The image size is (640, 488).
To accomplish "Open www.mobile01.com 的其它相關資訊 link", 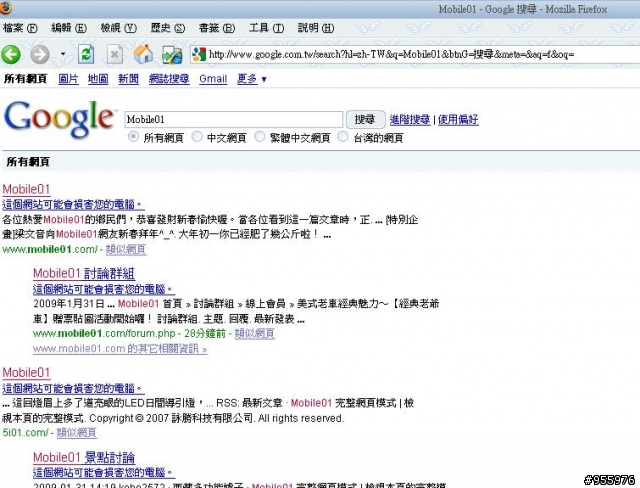I will [x=120, y=349].
